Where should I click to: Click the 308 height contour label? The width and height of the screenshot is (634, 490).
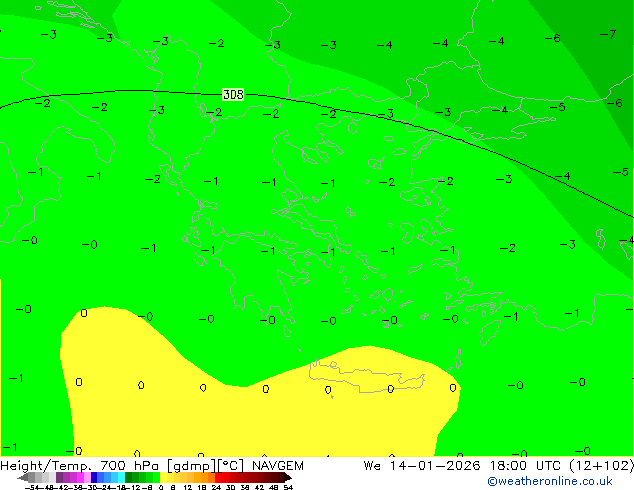point(233,95)
